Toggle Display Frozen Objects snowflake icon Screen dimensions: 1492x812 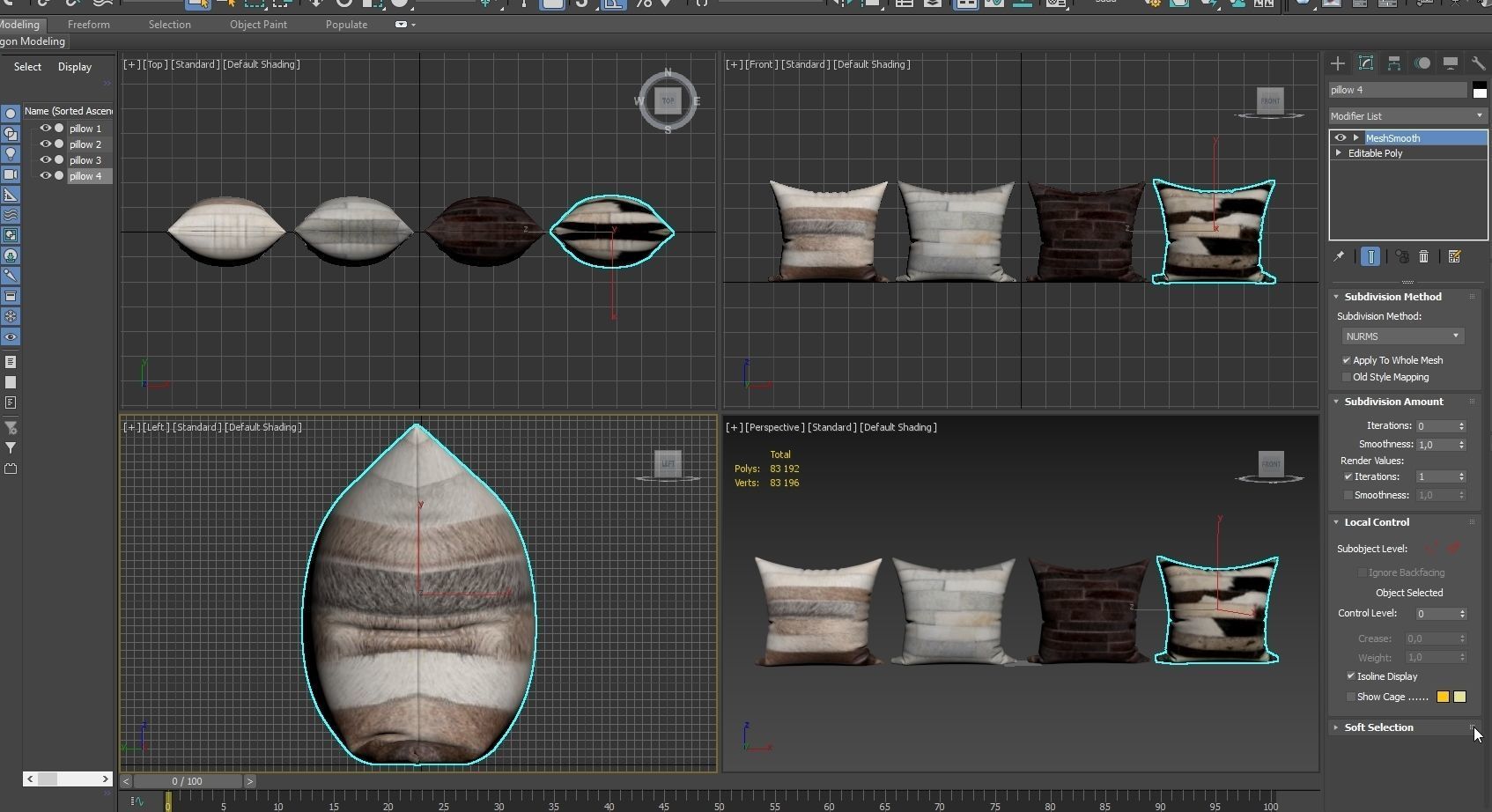(x=11, y=316)
